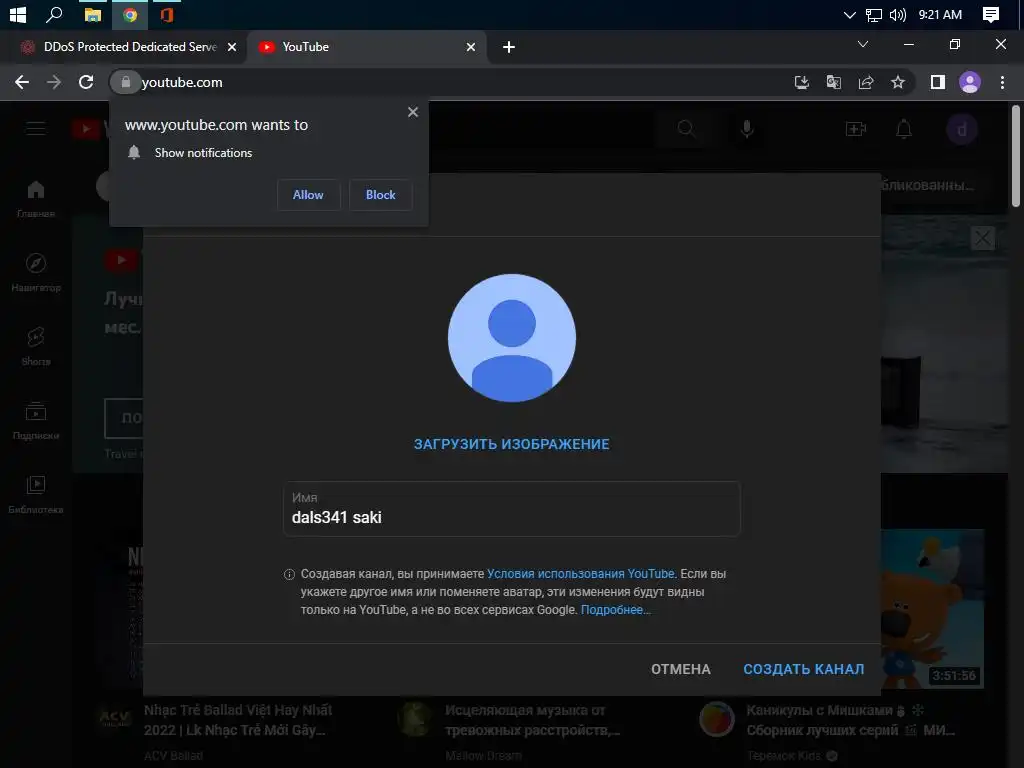Open YouTube account avatar d
1024x768 pixels.
(x=961, y=129)
